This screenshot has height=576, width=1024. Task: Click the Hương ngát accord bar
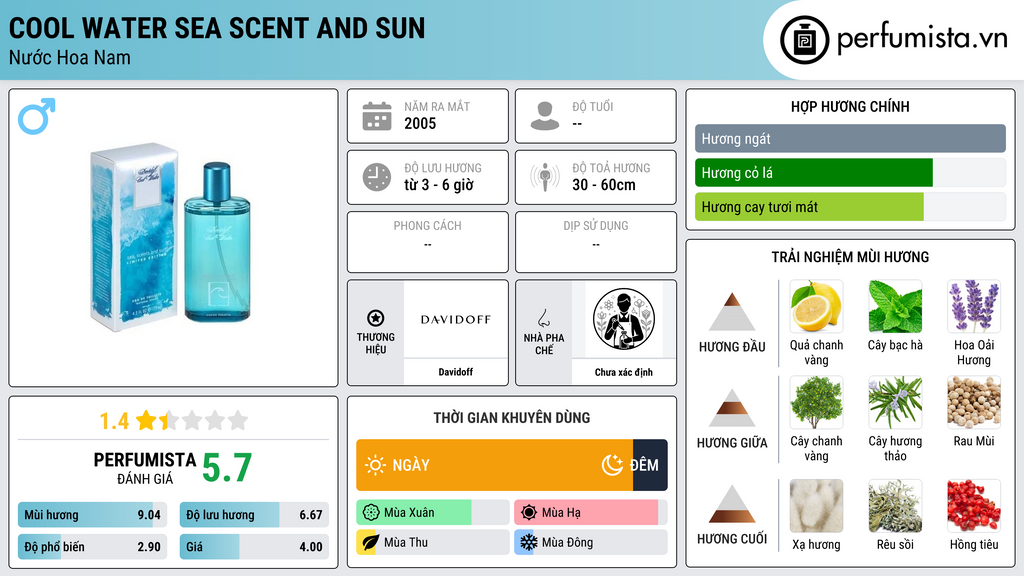(850, 138)
